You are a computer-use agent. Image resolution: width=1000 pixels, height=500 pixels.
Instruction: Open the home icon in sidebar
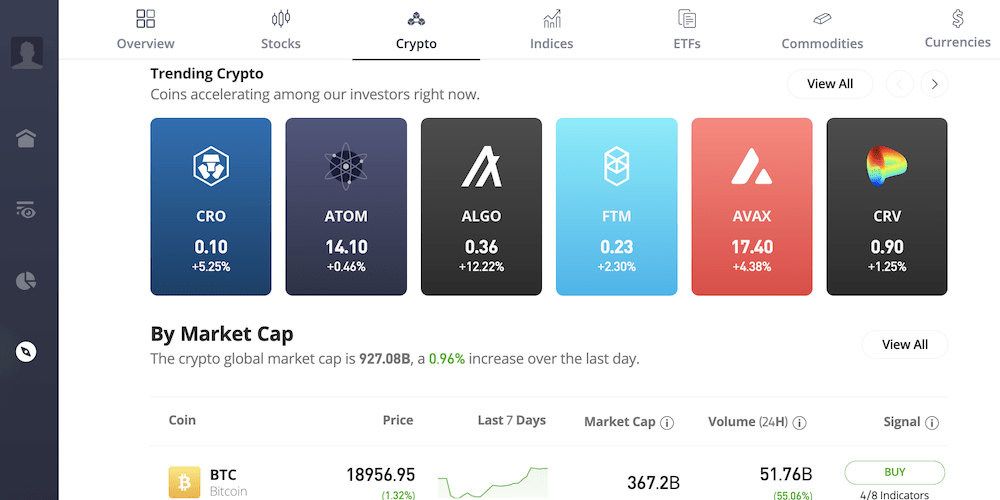coord(27,139)
